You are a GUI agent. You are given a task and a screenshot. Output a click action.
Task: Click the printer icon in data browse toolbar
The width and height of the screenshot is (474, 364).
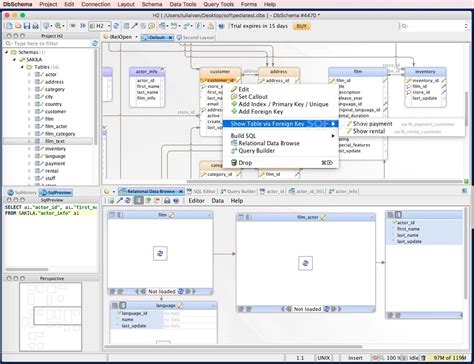167,201
